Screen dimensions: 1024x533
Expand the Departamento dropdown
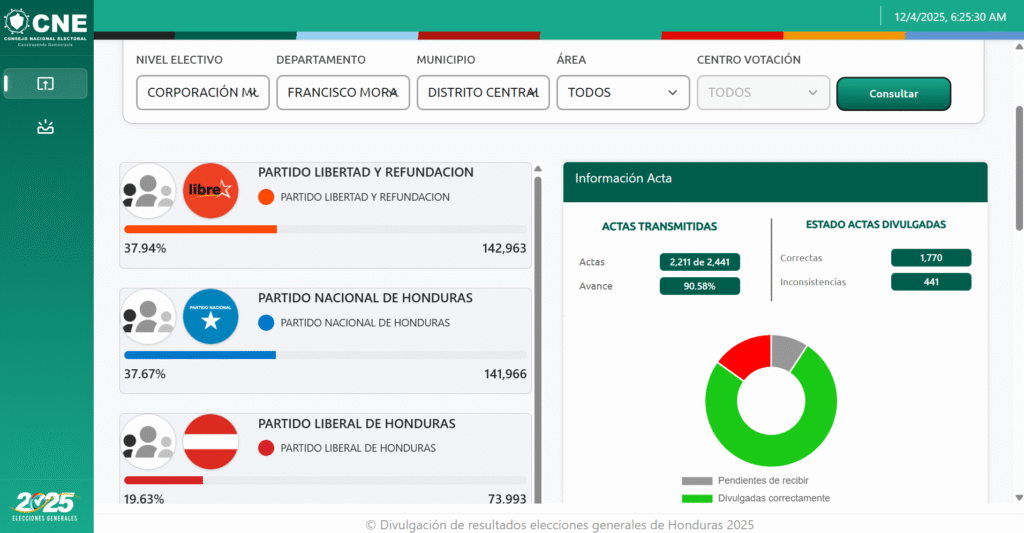[x=343, y=93]
